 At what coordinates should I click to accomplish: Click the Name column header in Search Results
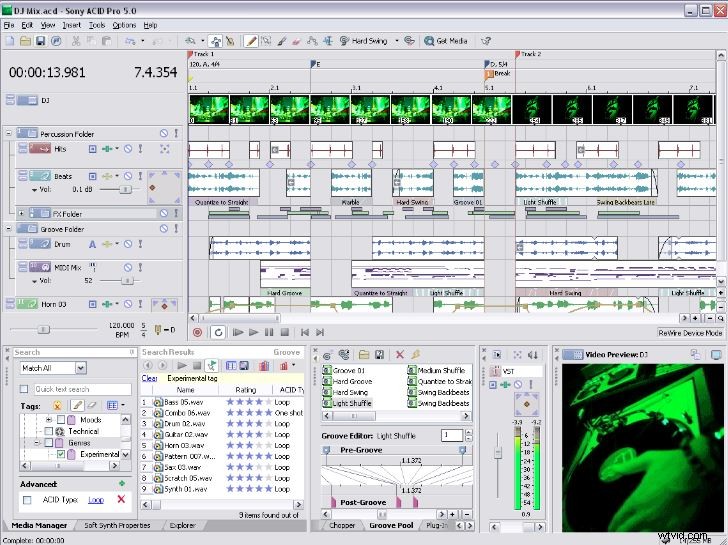(x=185, y=389)
